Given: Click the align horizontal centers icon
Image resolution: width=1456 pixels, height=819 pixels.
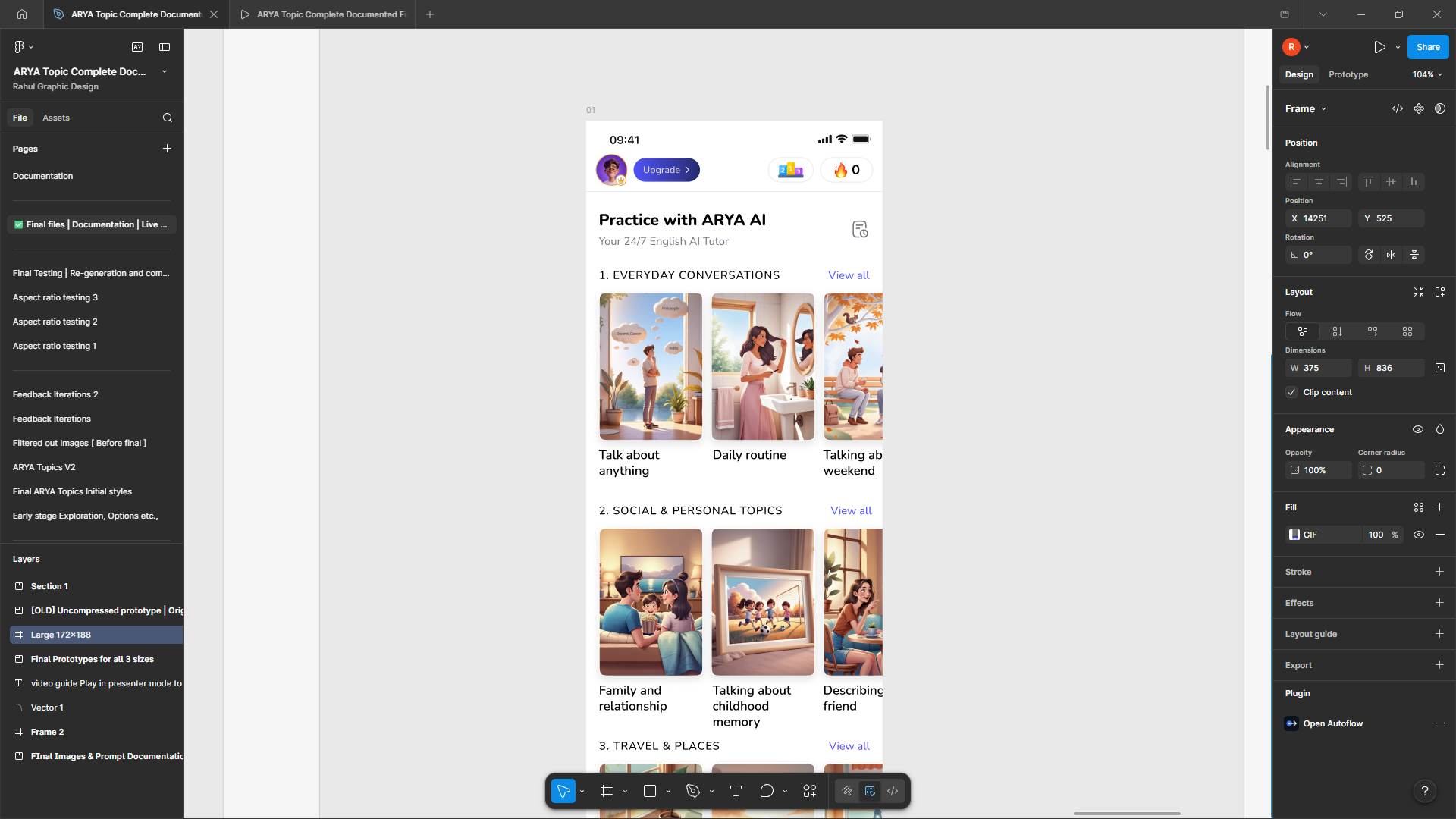Looking at the screenshot, I should coord(1319,182).
